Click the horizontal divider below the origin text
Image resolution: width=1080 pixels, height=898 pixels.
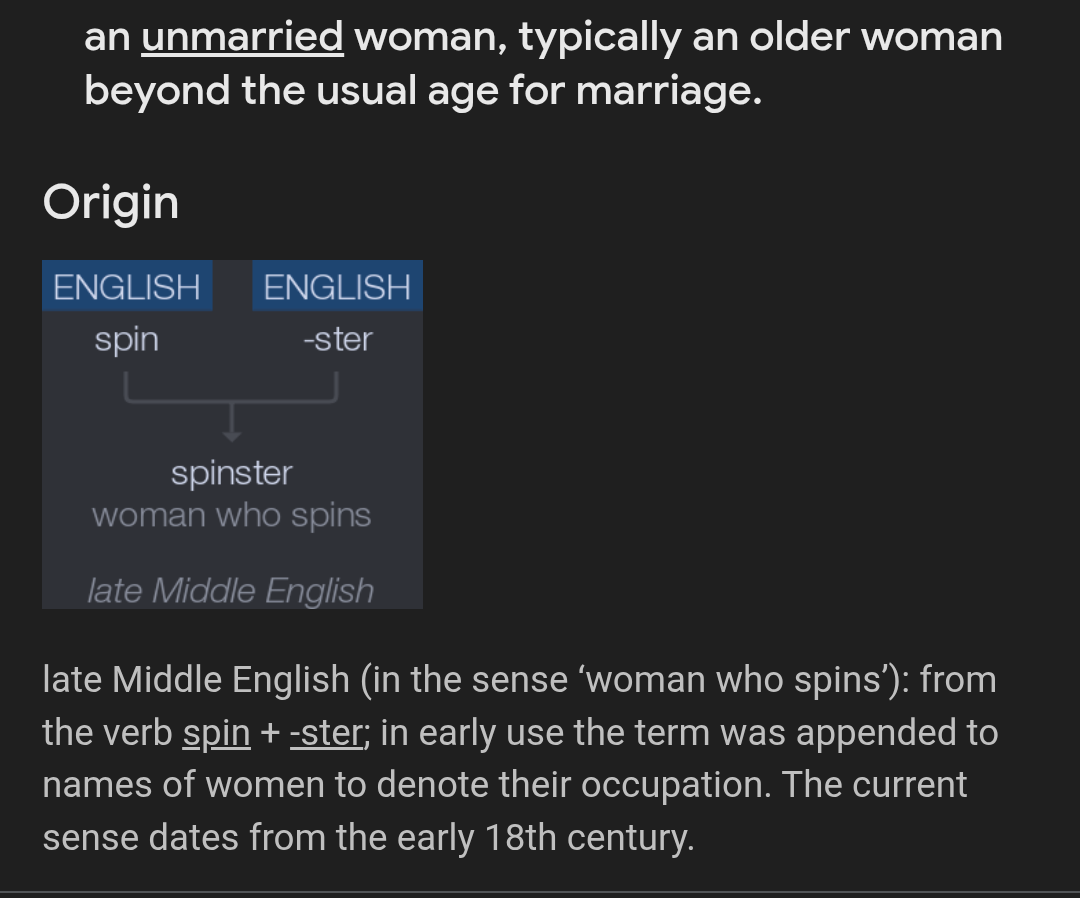[x=540, y=892]
